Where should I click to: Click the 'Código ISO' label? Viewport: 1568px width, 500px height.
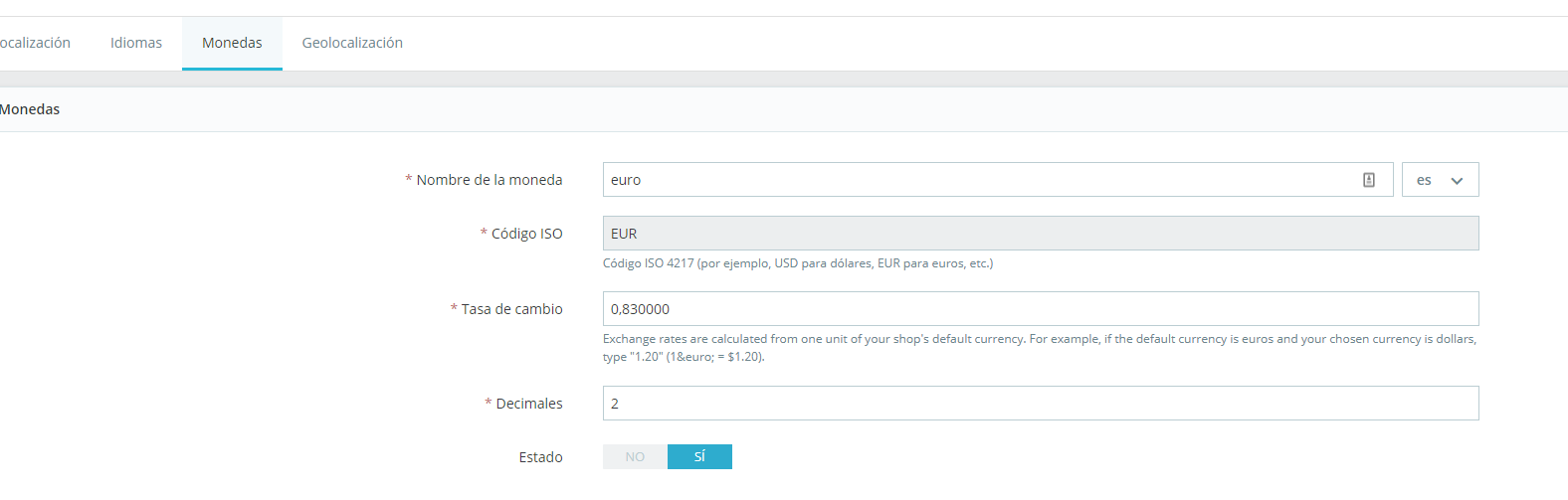526,234
